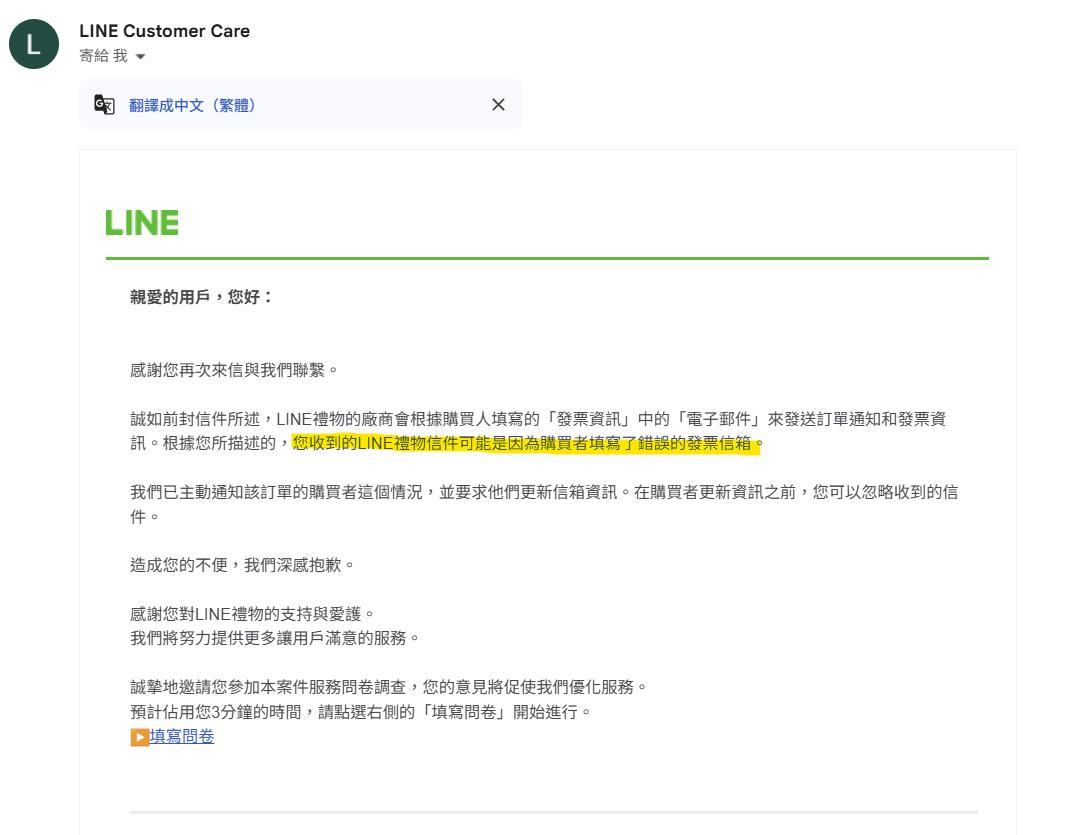
Task: Translate message via 翻譯成中文（繁體）link
Action: pyautogui.click(x=193, y=105)
